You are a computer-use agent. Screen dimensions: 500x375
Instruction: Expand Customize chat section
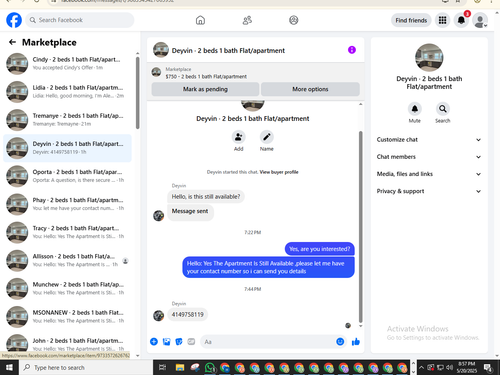tap(429, 140)
